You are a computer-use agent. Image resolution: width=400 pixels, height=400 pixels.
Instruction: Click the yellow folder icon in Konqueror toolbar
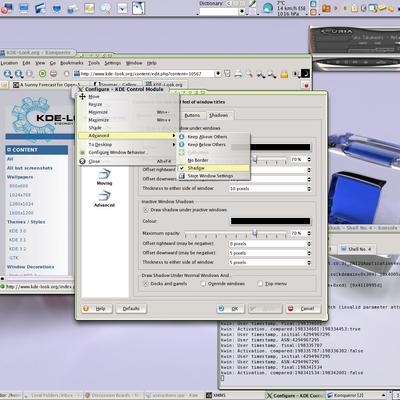point(284,74)
